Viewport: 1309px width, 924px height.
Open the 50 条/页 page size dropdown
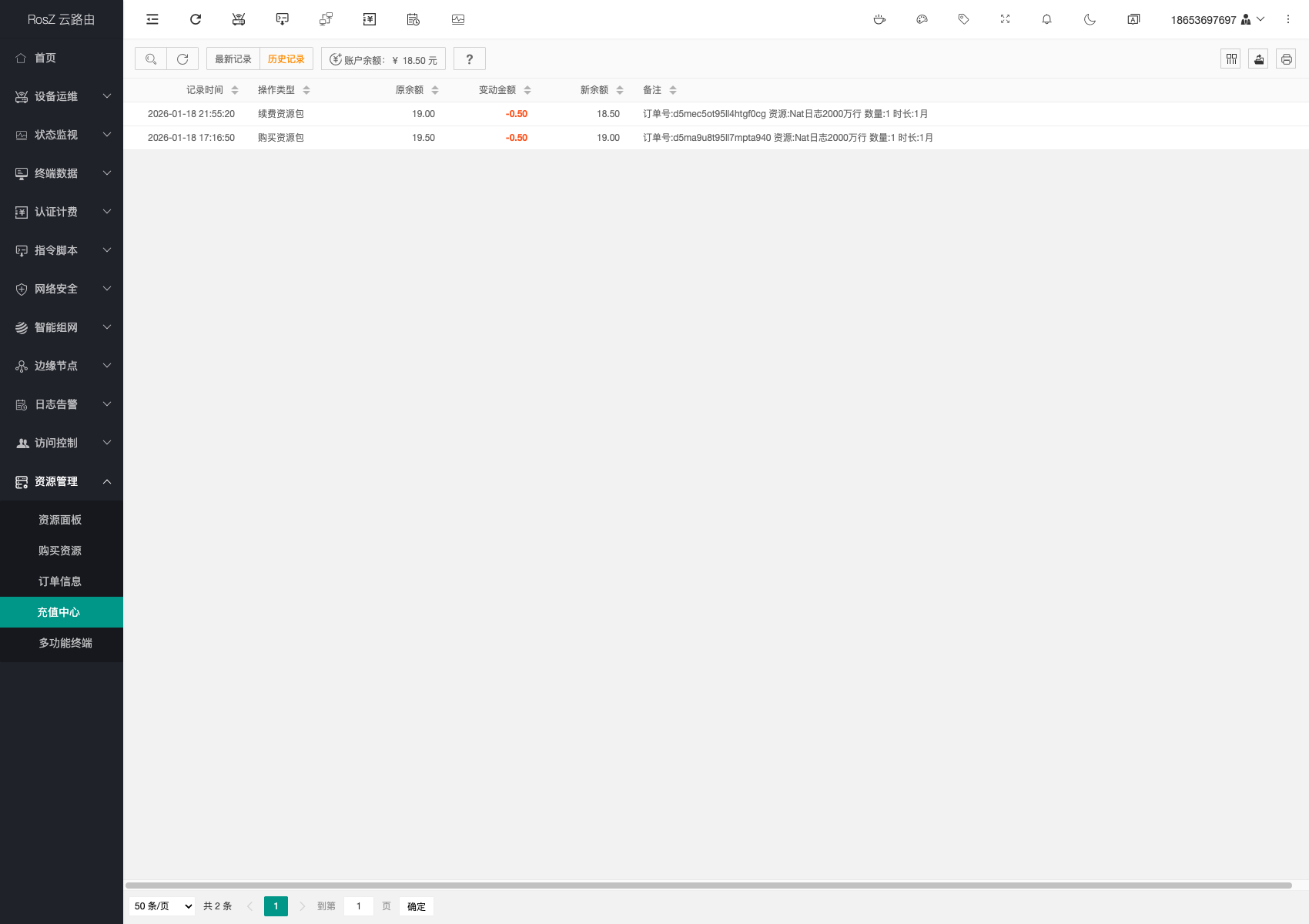click(x=162, y=906)
